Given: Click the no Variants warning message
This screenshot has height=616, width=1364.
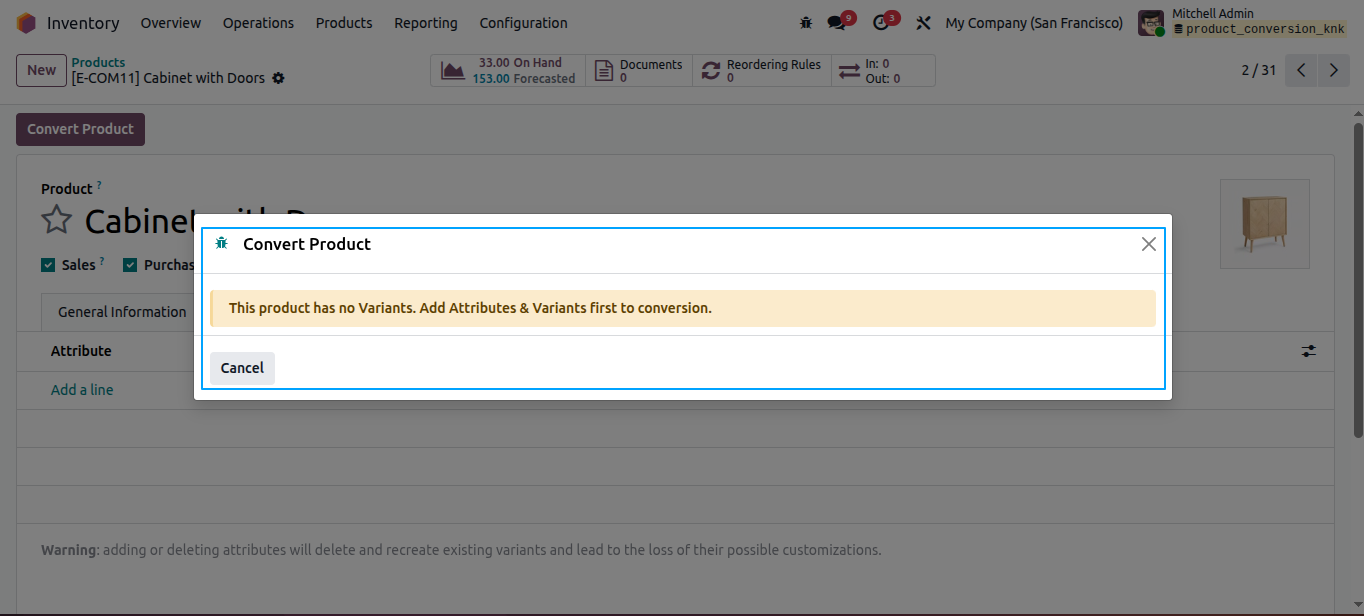Looking at the screenshot, I should coord(683,308).
